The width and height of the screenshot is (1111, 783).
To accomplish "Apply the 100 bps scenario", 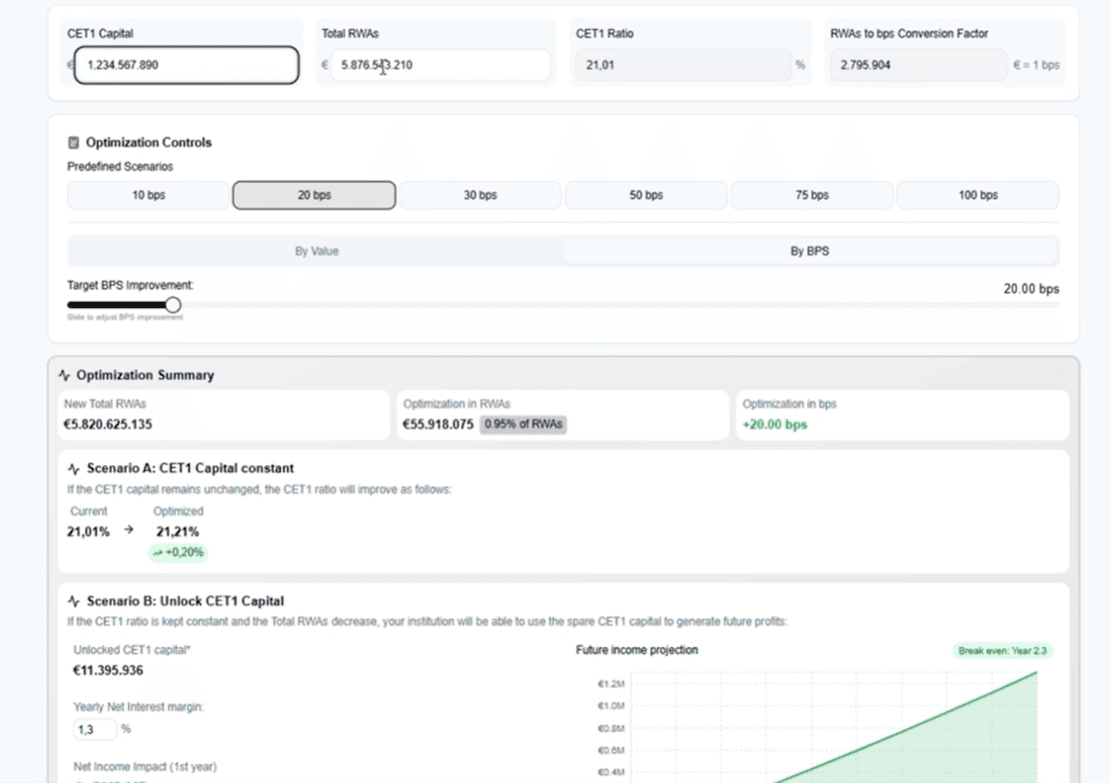I will (x=977, y=196).
